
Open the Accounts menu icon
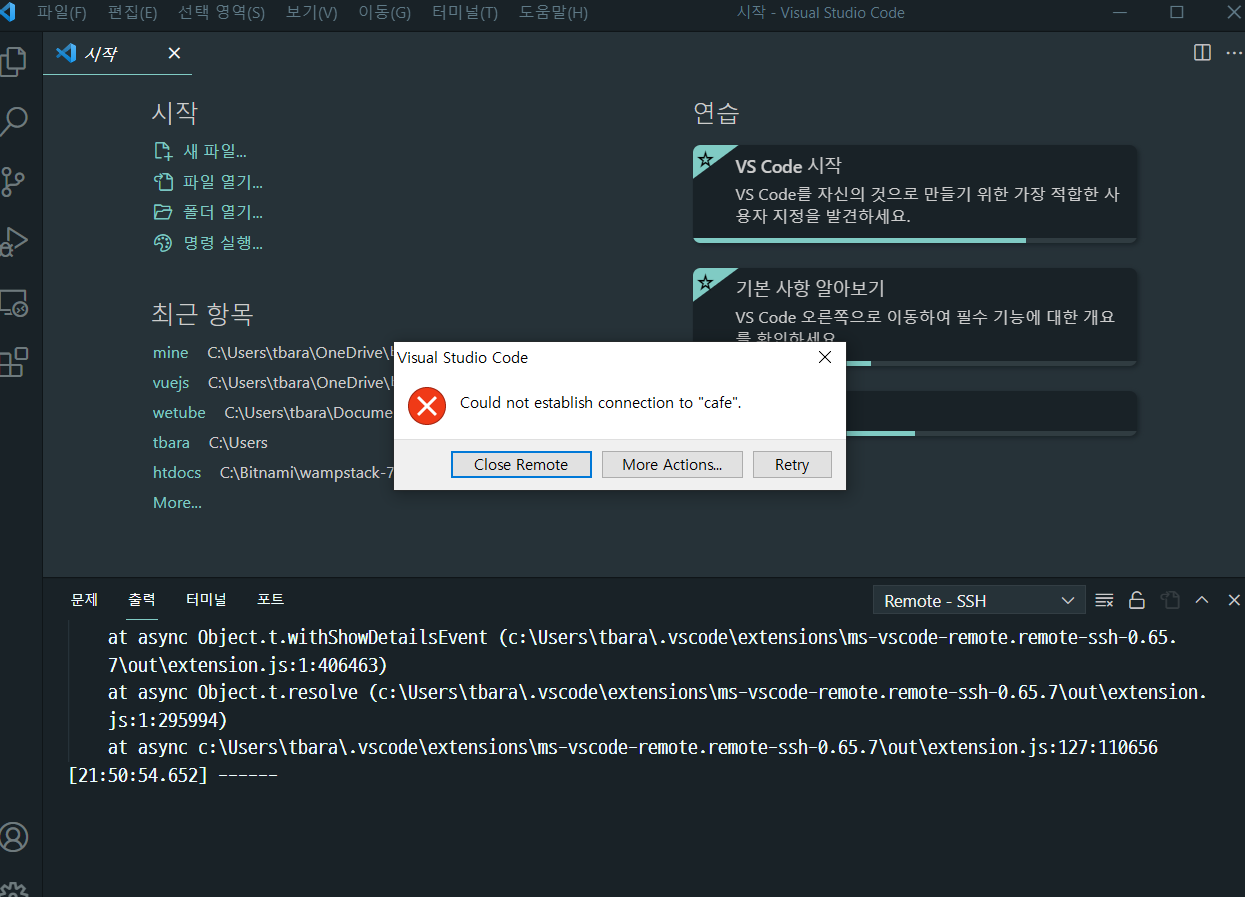[14, 836]
